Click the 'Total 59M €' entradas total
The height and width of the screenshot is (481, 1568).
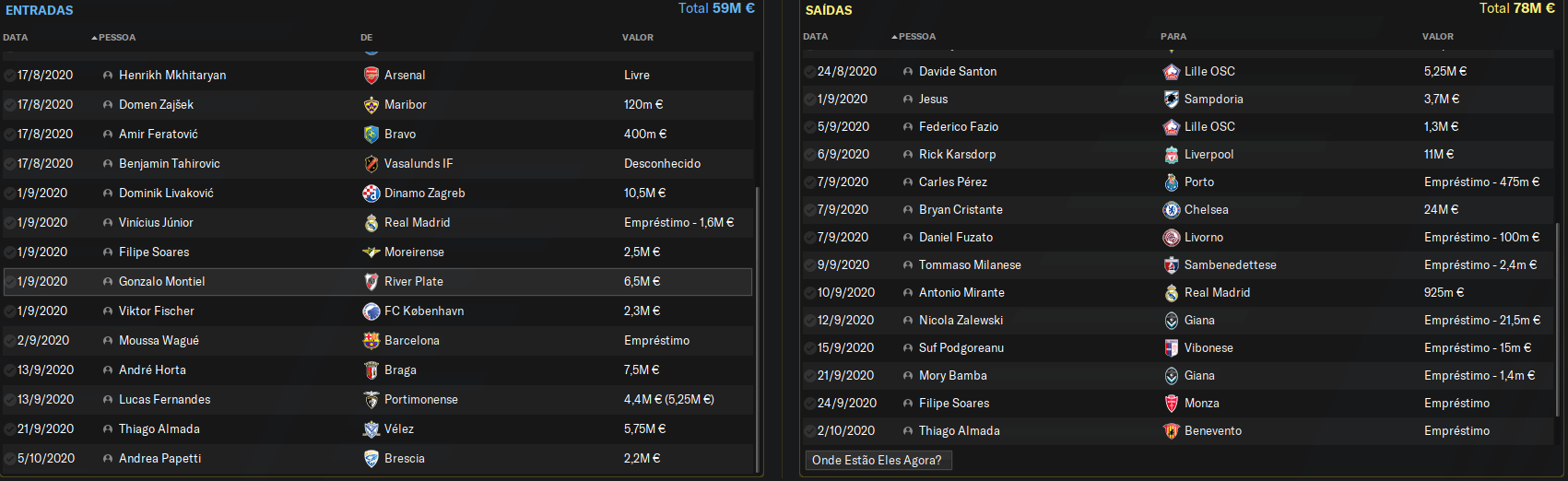coord(716,8)
